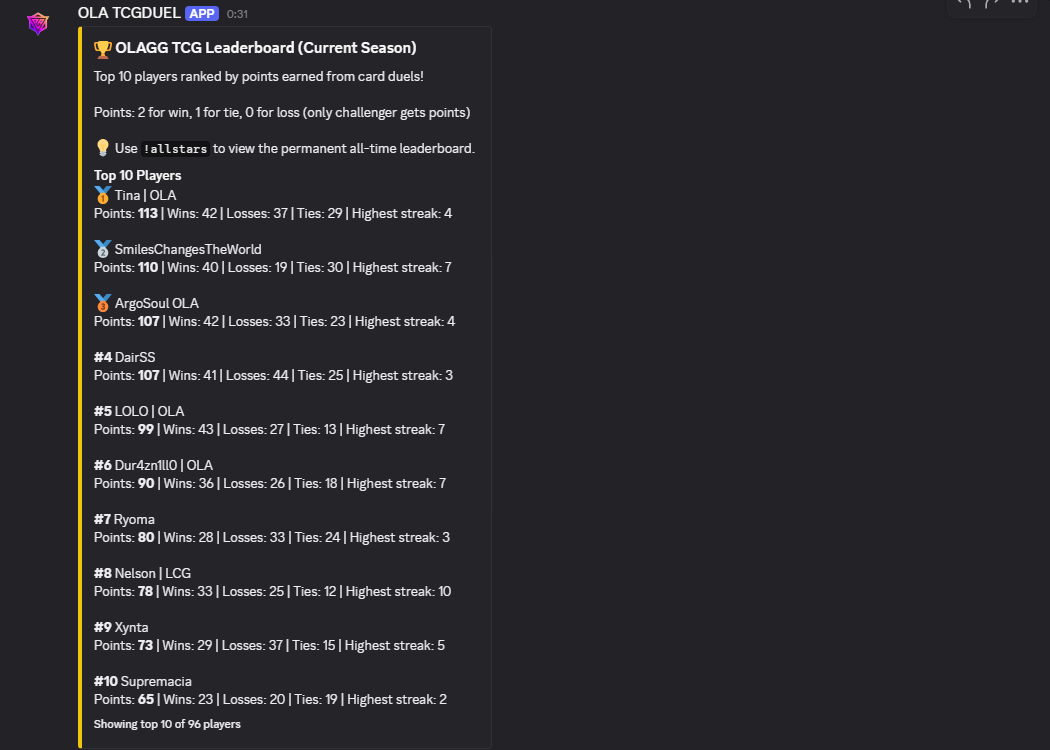Click the 'Showing top 10 of 96 players' footer

click(167, 723)
